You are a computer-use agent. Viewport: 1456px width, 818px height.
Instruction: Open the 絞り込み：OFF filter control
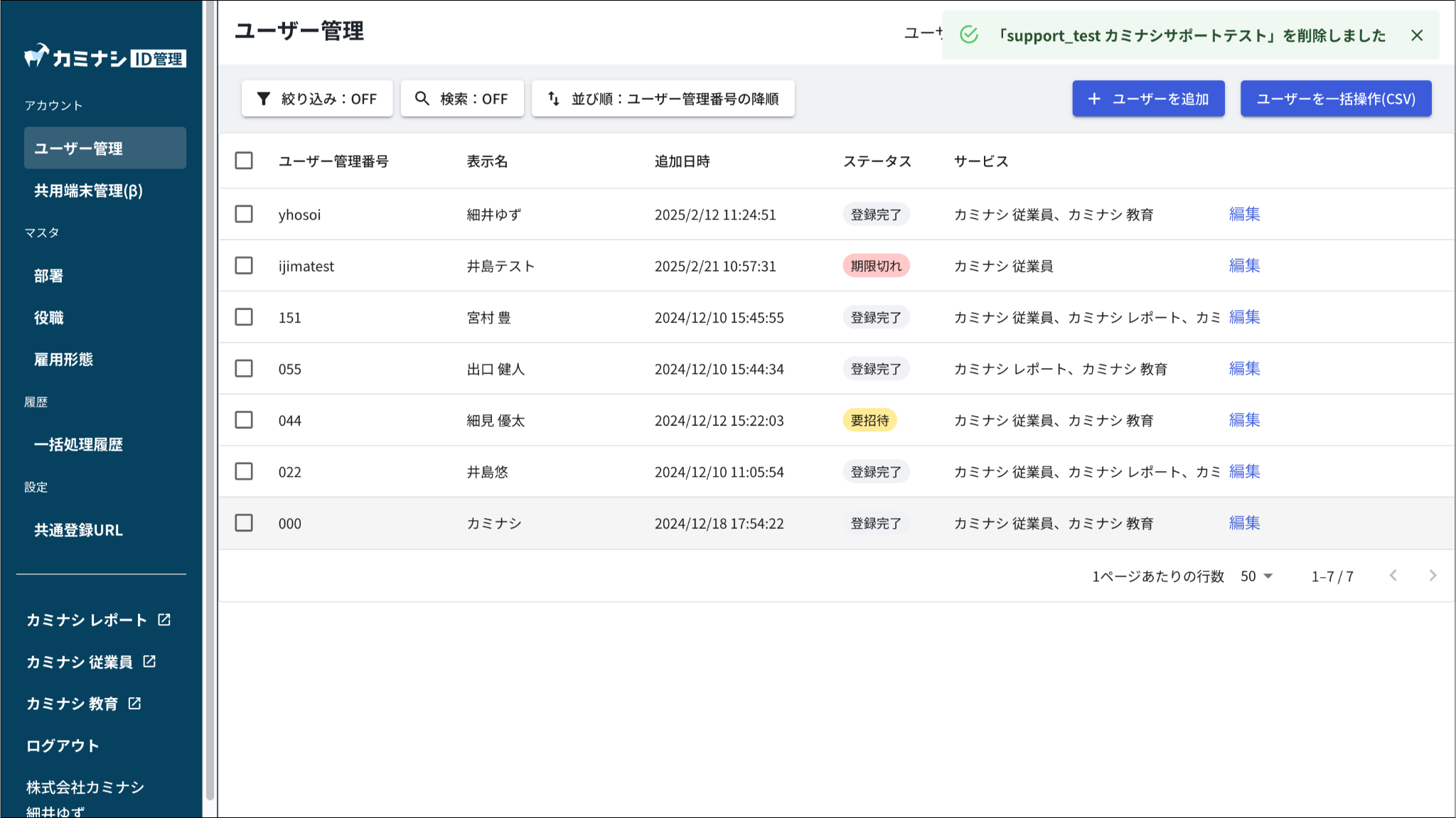(x=317, y=99)
